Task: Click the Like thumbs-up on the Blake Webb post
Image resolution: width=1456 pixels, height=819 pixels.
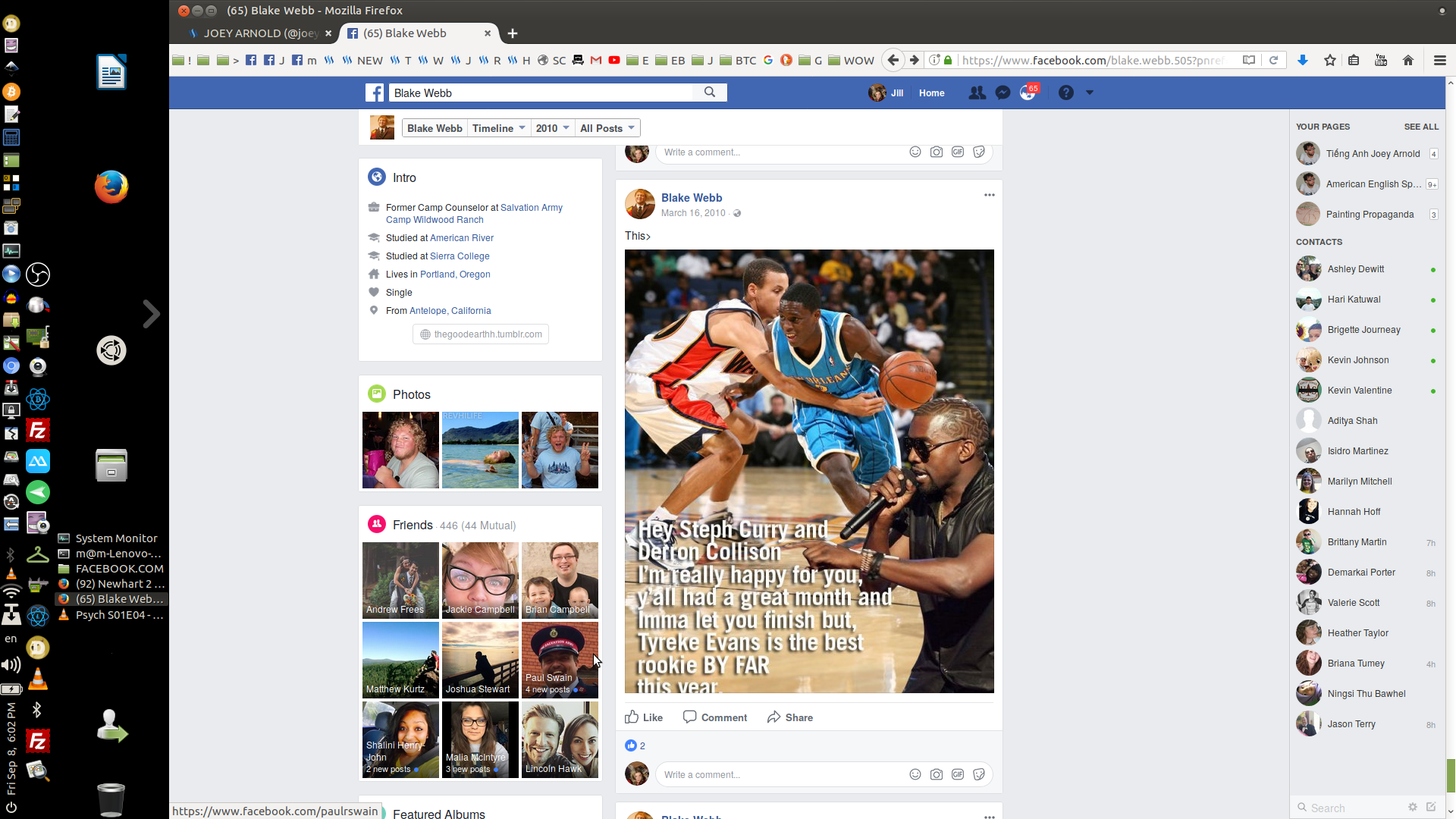Action: 644,717
